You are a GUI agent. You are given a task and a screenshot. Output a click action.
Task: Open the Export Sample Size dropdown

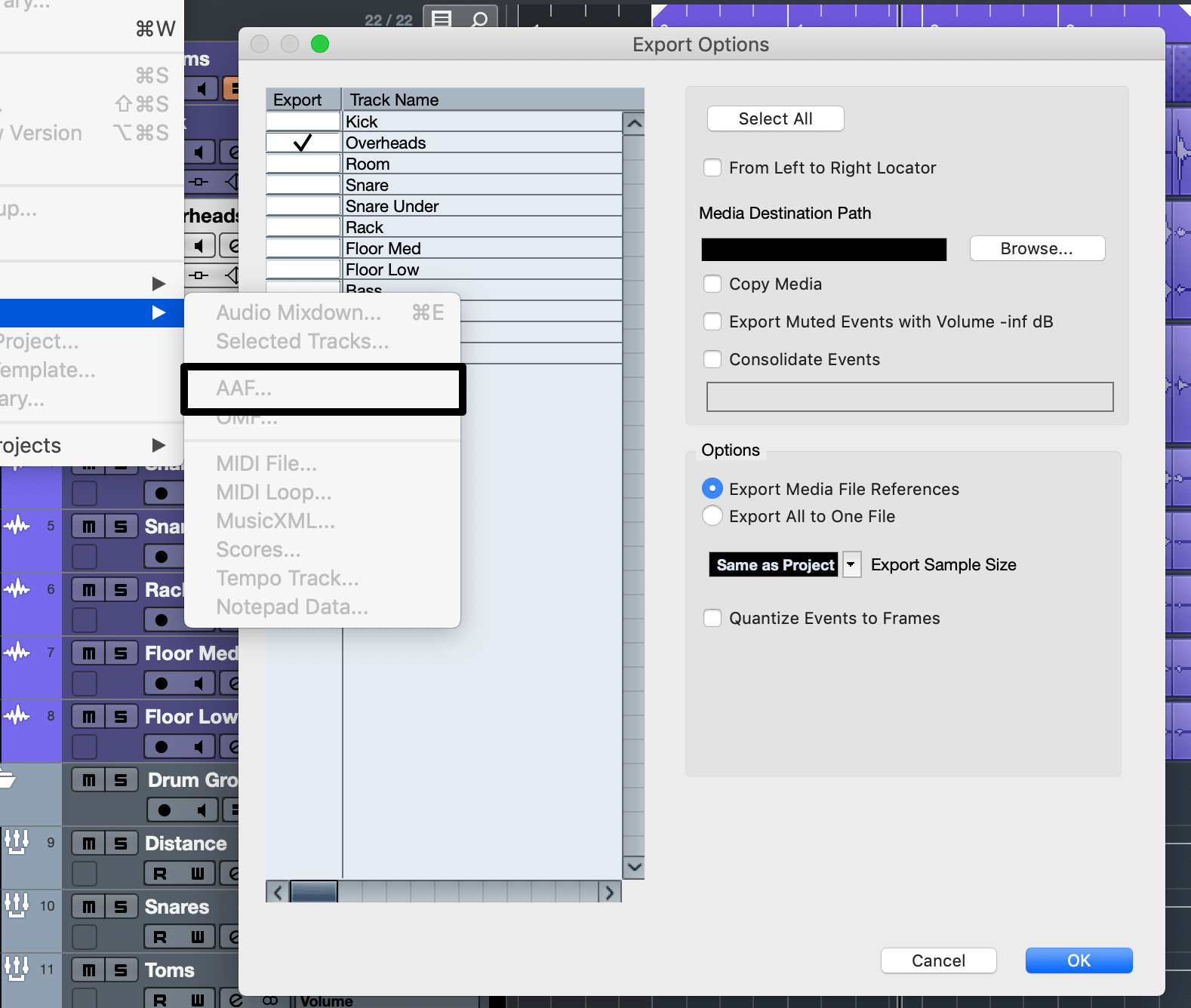pyautogui.click(x=851, y=564)
